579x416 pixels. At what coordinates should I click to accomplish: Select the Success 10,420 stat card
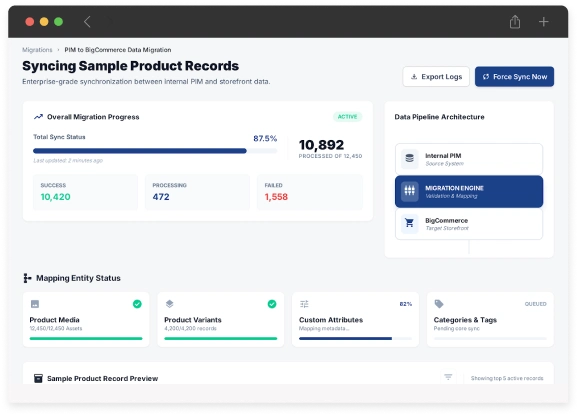coord(85,192)
